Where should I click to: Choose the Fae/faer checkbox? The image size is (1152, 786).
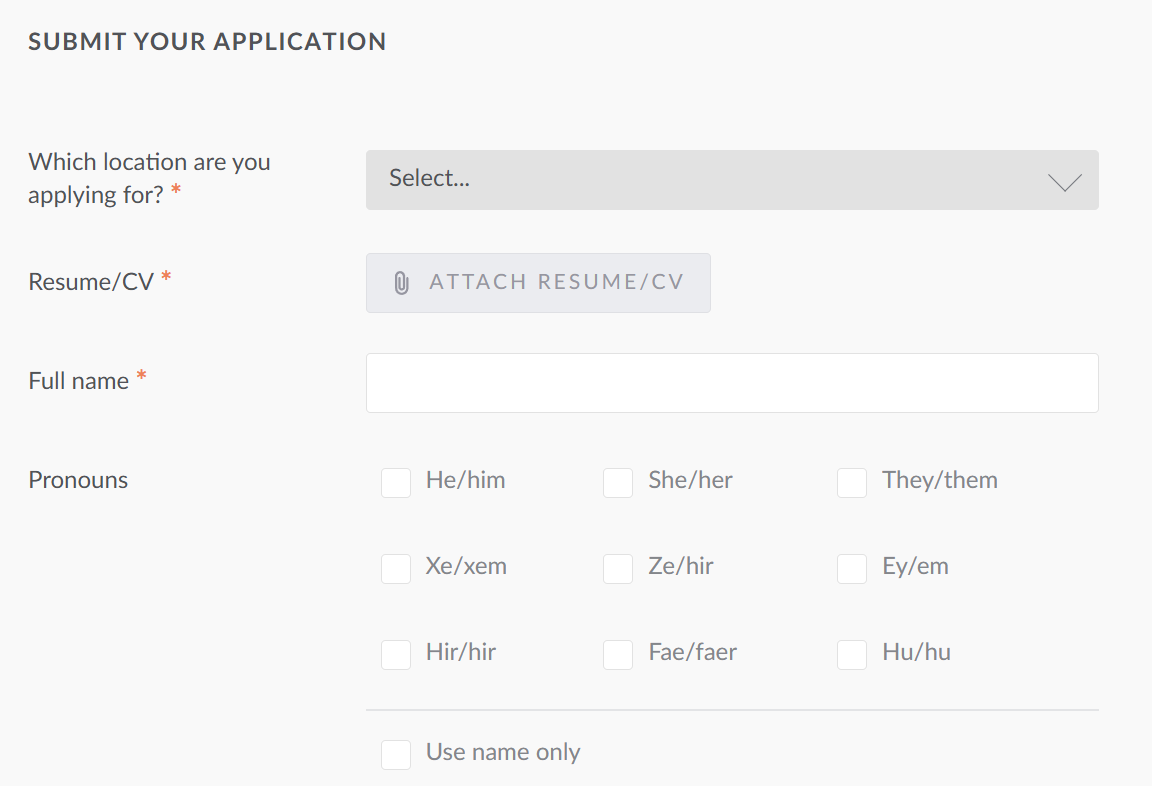(x=618, y=655)
